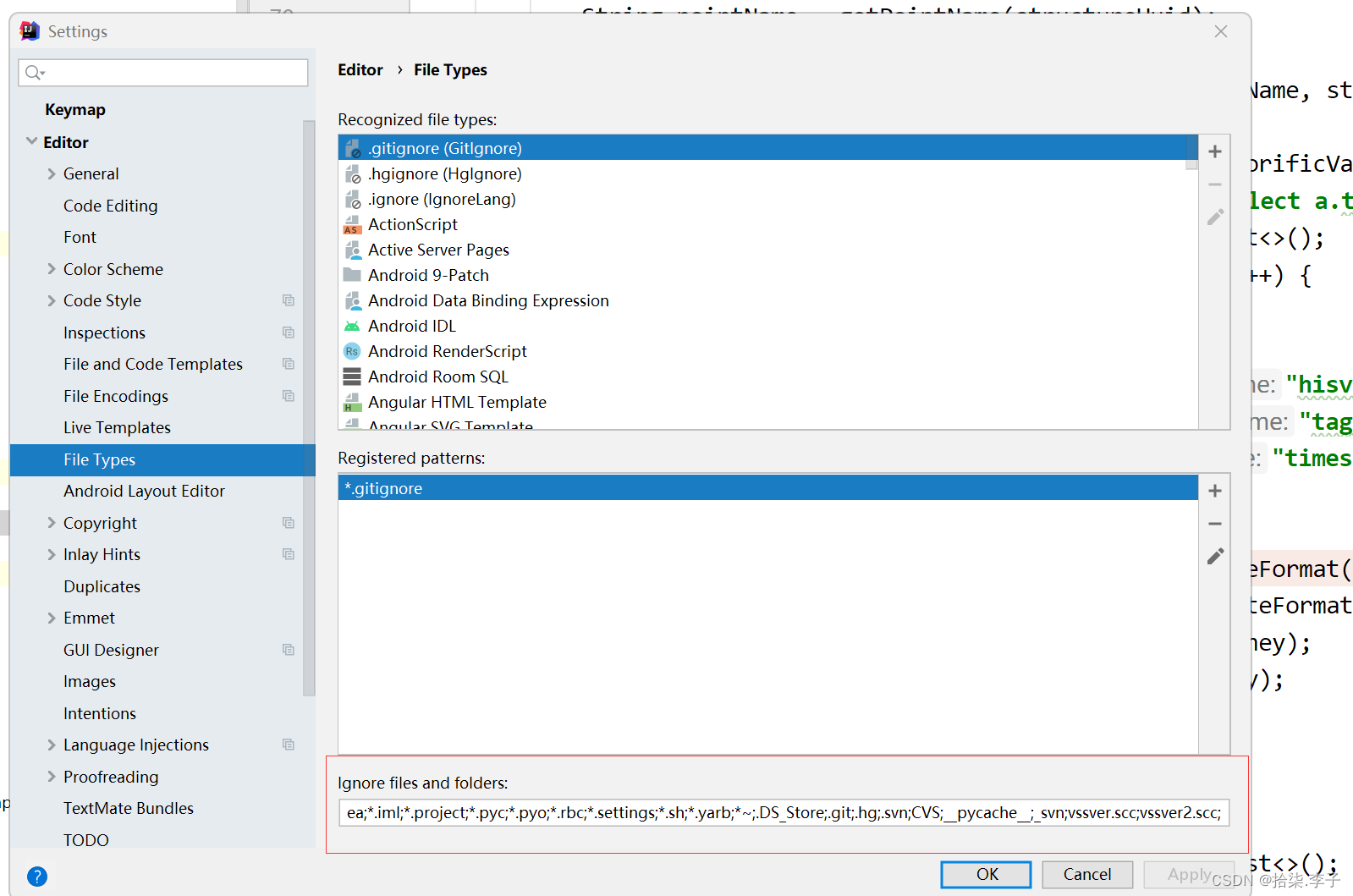Select .ignore (IgnoreLang) file type
1353x896 pixels.
coord(767,199)
